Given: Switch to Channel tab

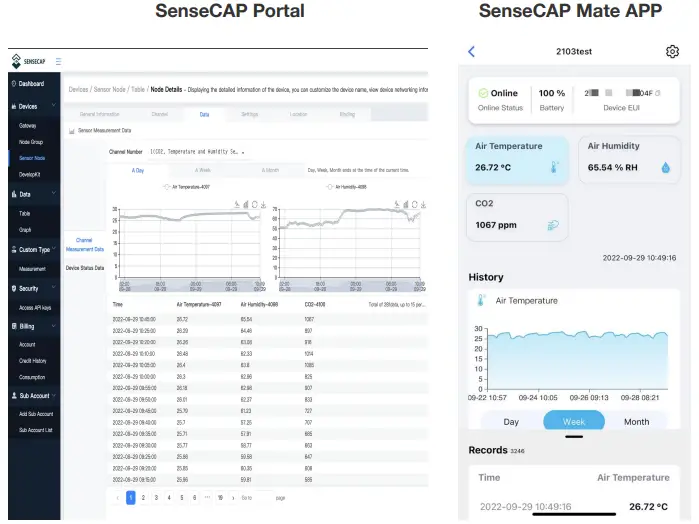Looking at the screenshot, I should point(160,114).
